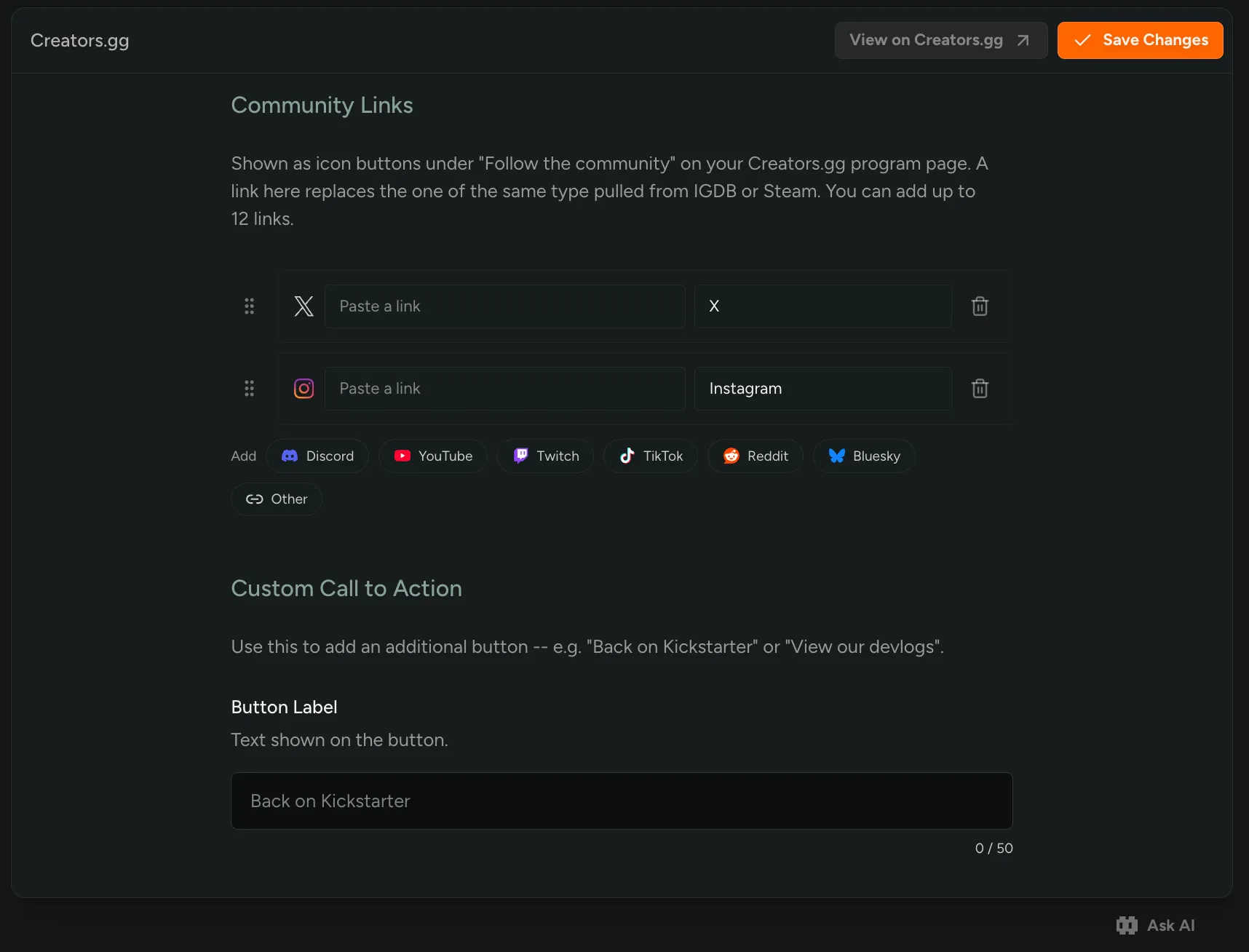This screenshot has height=952, width=1249.
Task: Add an Other type link
Action: pos(277,499)
